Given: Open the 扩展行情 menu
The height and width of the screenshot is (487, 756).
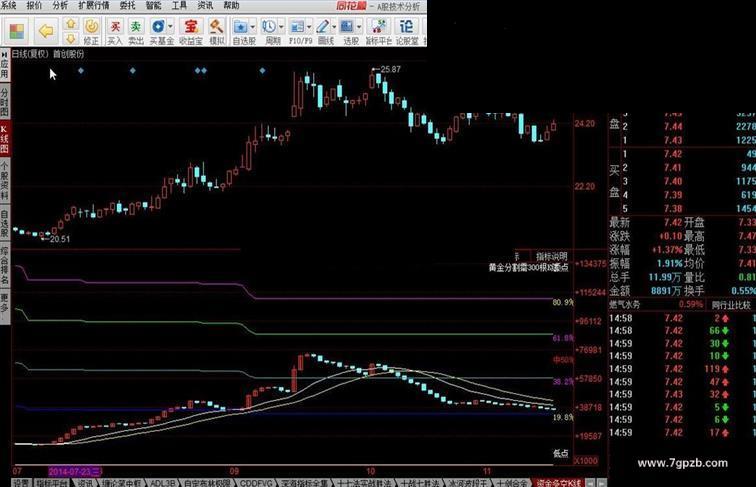Looking at the screenshot, I should 94,5.
